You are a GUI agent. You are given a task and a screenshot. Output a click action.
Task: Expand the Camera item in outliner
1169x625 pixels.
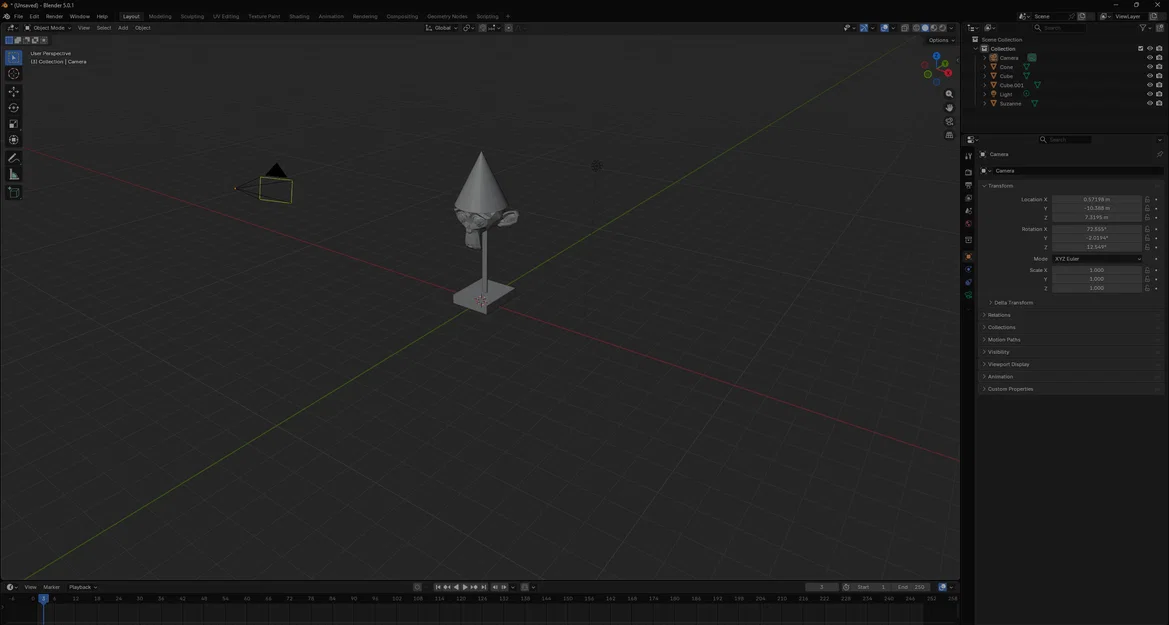(985, 57)
